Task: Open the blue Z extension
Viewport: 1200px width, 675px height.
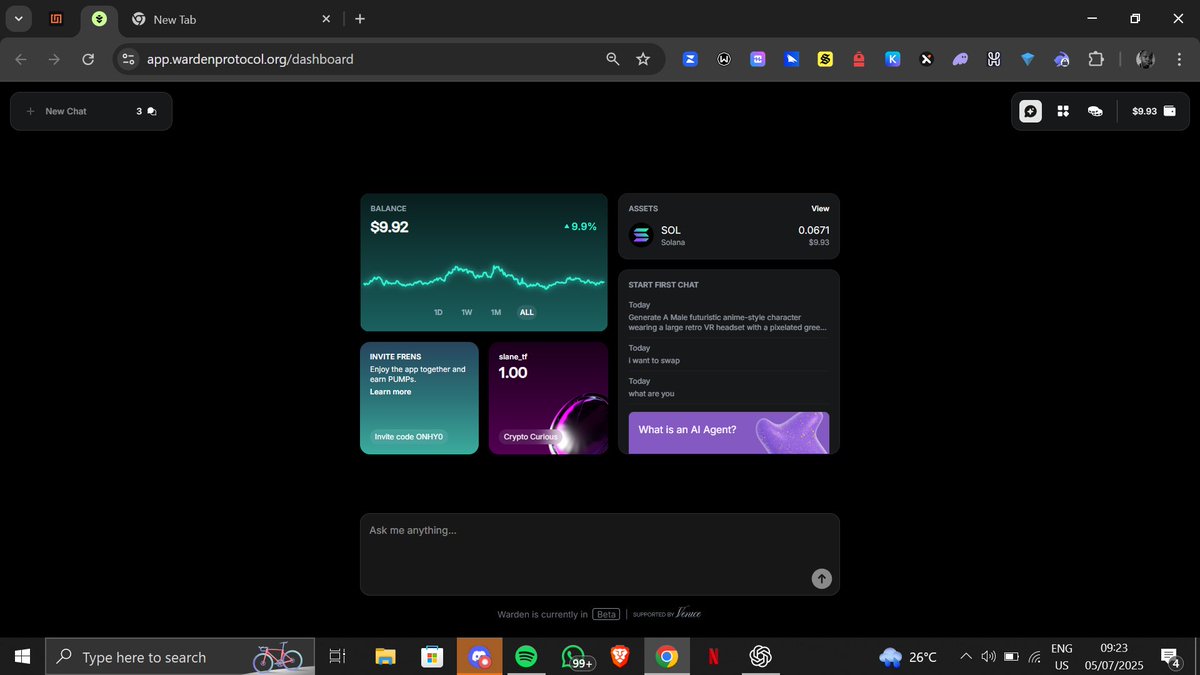Action: click(x=690, y=59)
